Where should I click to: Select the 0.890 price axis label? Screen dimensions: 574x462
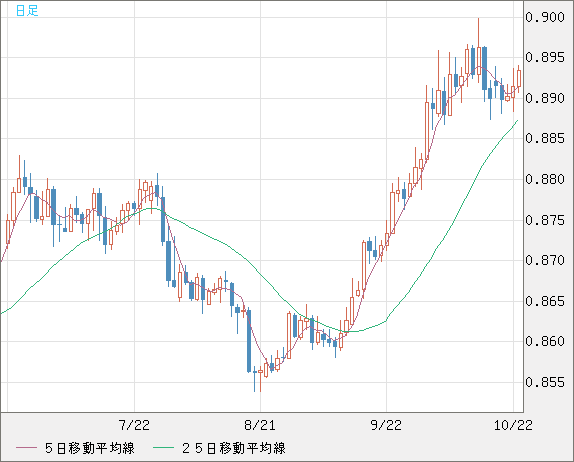click(x=545, y=98)
